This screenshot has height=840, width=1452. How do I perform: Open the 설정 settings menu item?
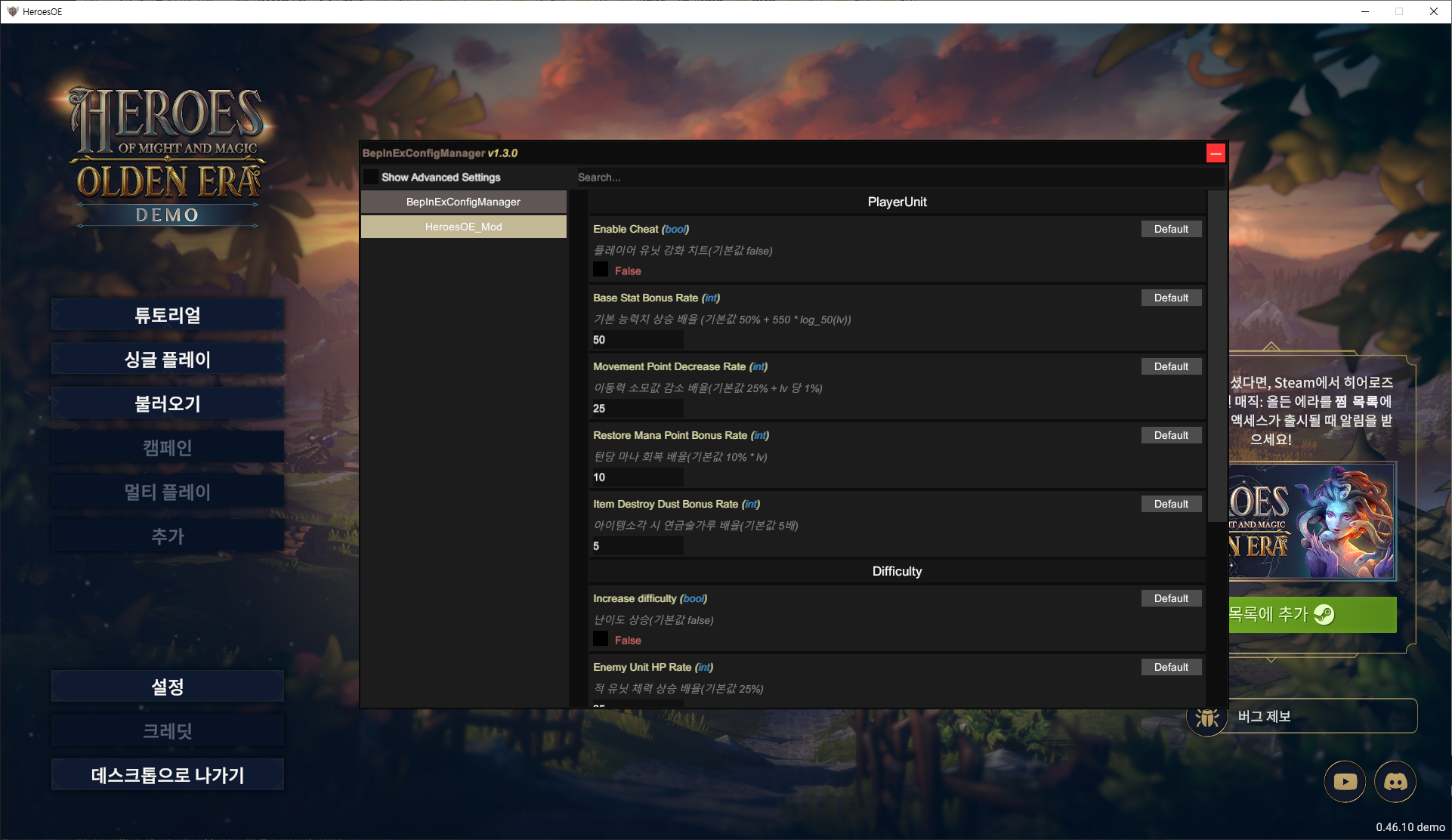pos(168,687)
